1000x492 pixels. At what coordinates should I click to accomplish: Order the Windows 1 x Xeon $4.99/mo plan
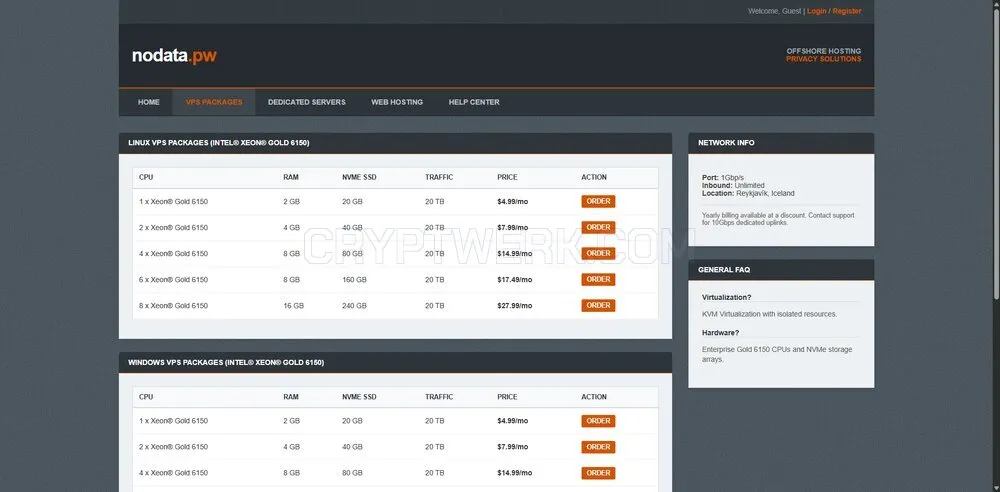click(598, 421)
